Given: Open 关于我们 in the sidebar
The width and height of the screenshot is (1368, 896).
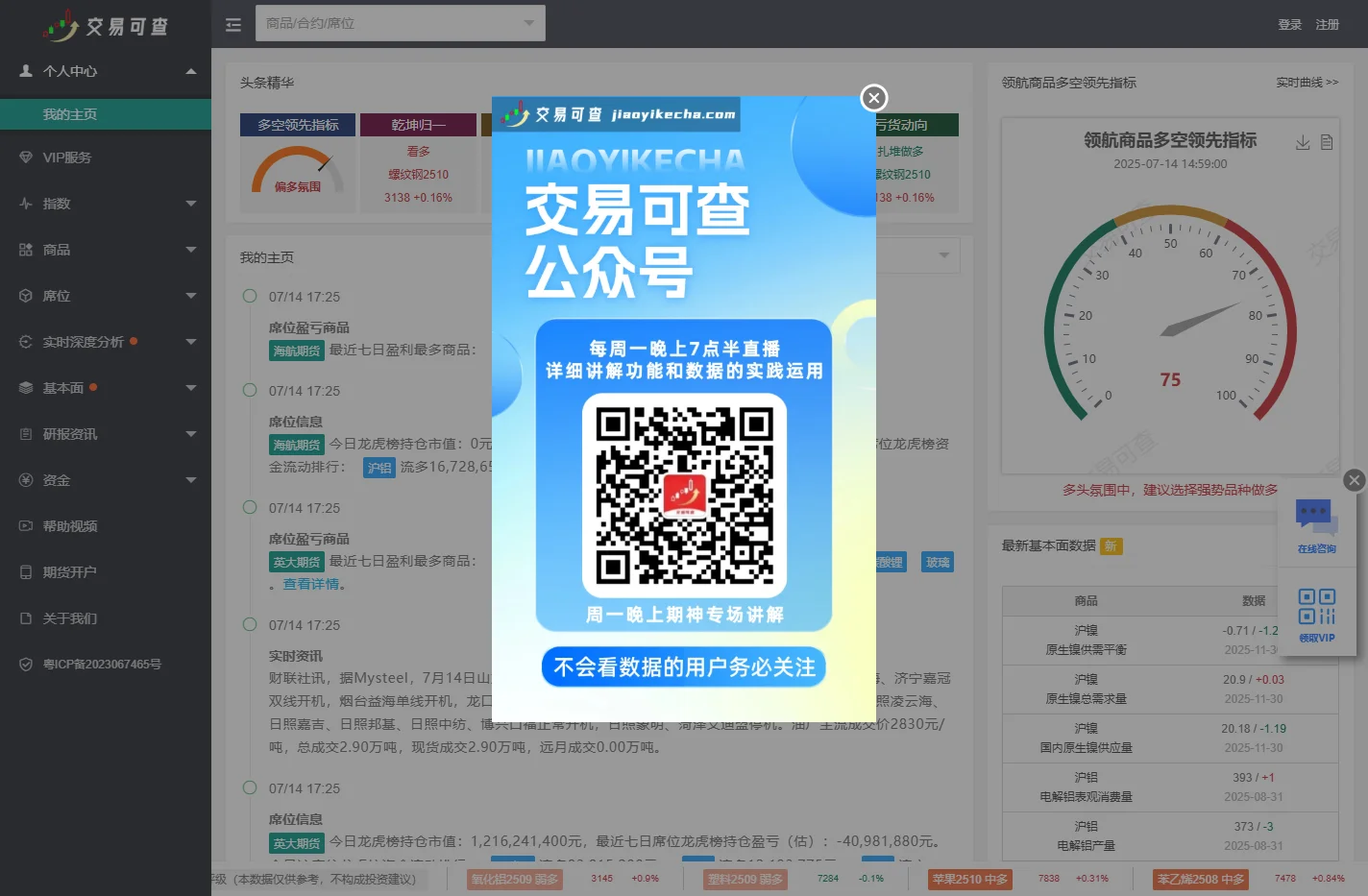Looking at the screenshot, I should [x=106, y=618].
